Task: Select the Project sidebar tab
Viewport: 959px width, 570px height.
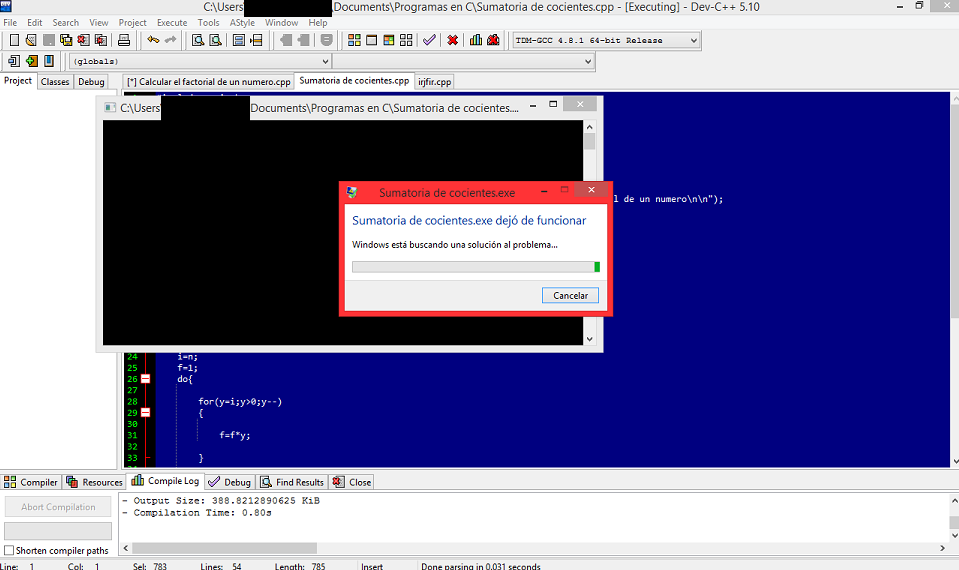Action: tap(18, 81)
